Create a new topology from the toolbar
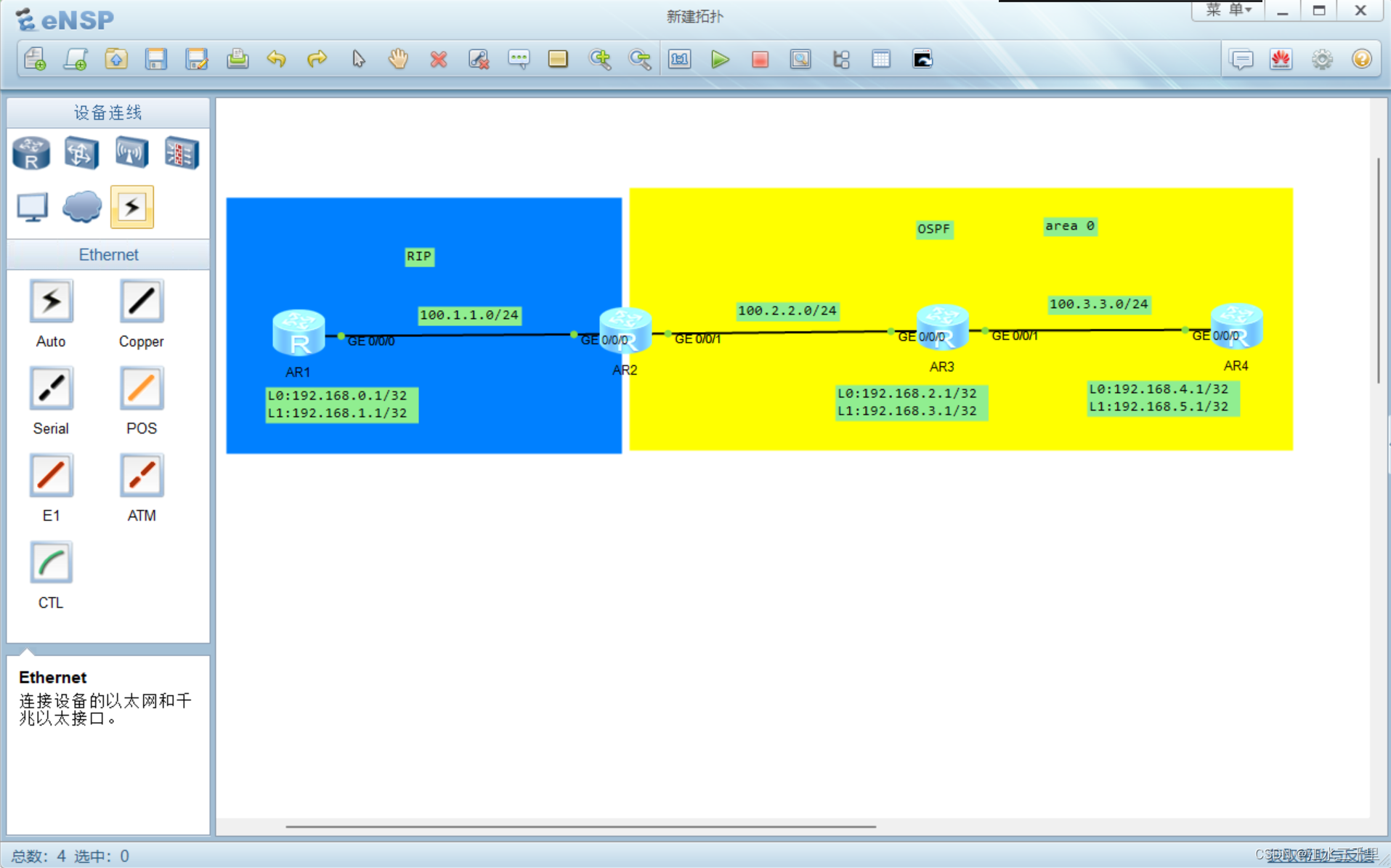This screenshot has height=868, width=1391. tap(35, 59)
